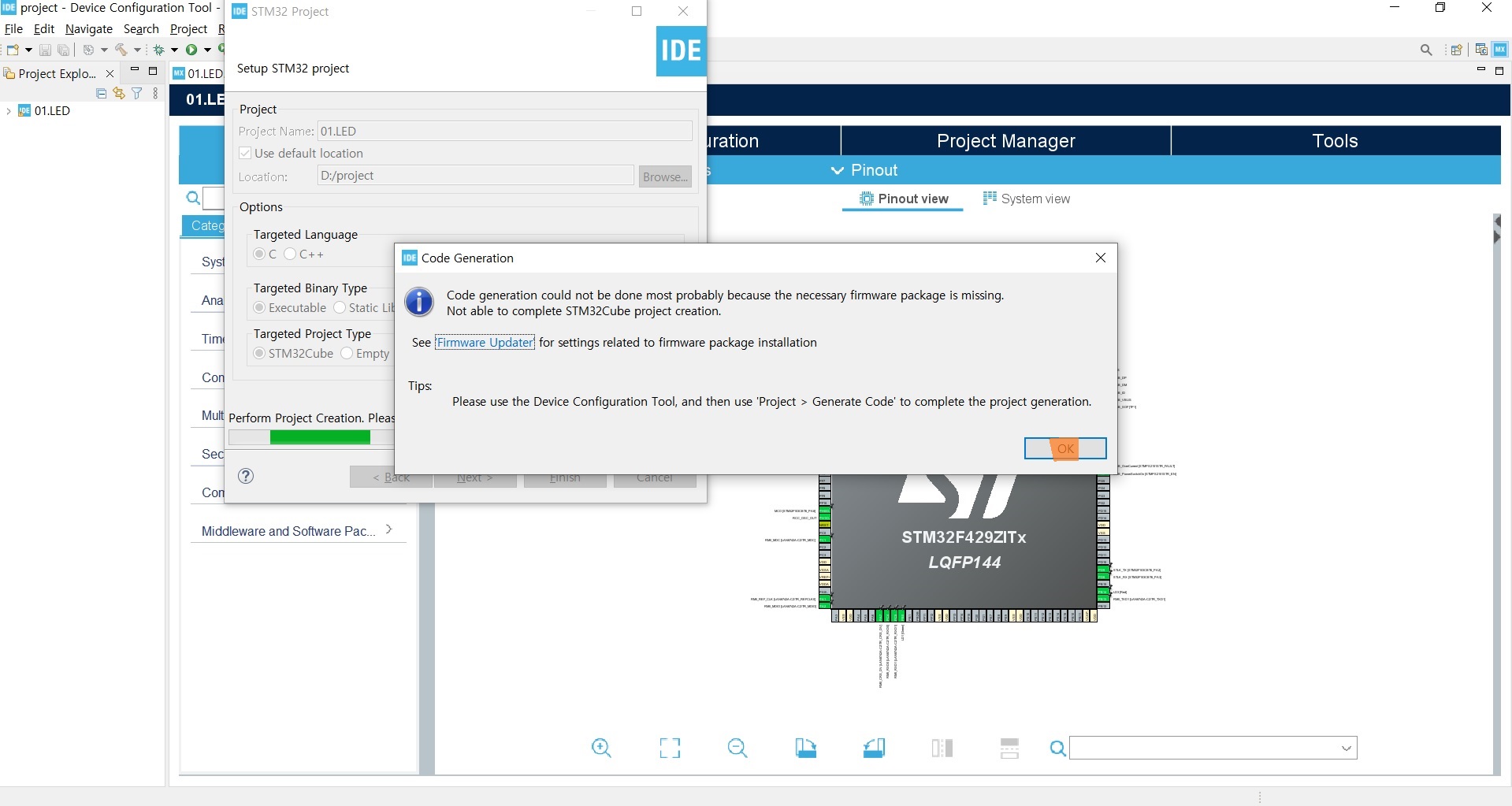Screen dimensions: 1512x806
Task: Click the horizontal layout view icon
Action: (1009, 748)
